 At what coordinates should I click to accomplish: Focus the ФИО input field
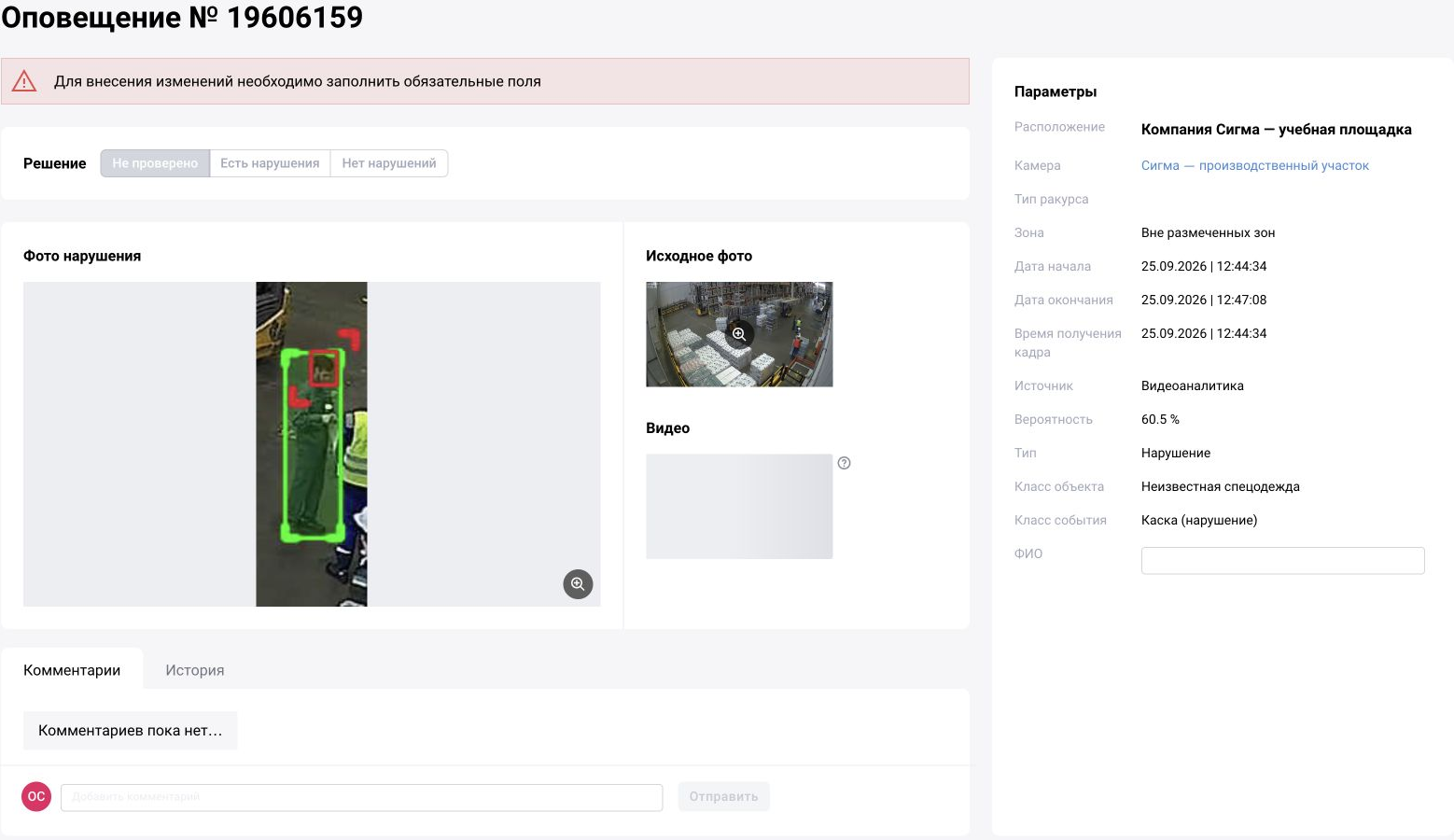point(1282,560)
